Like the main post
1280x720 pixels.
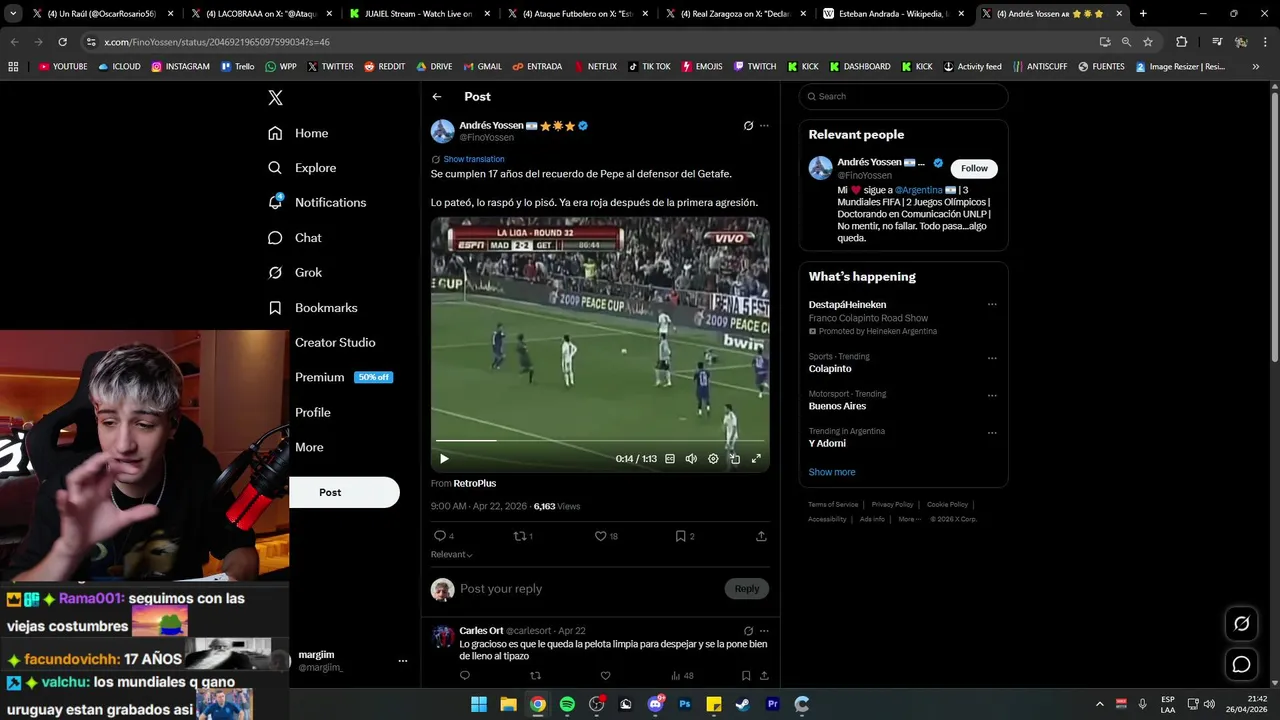click(601, 536)
